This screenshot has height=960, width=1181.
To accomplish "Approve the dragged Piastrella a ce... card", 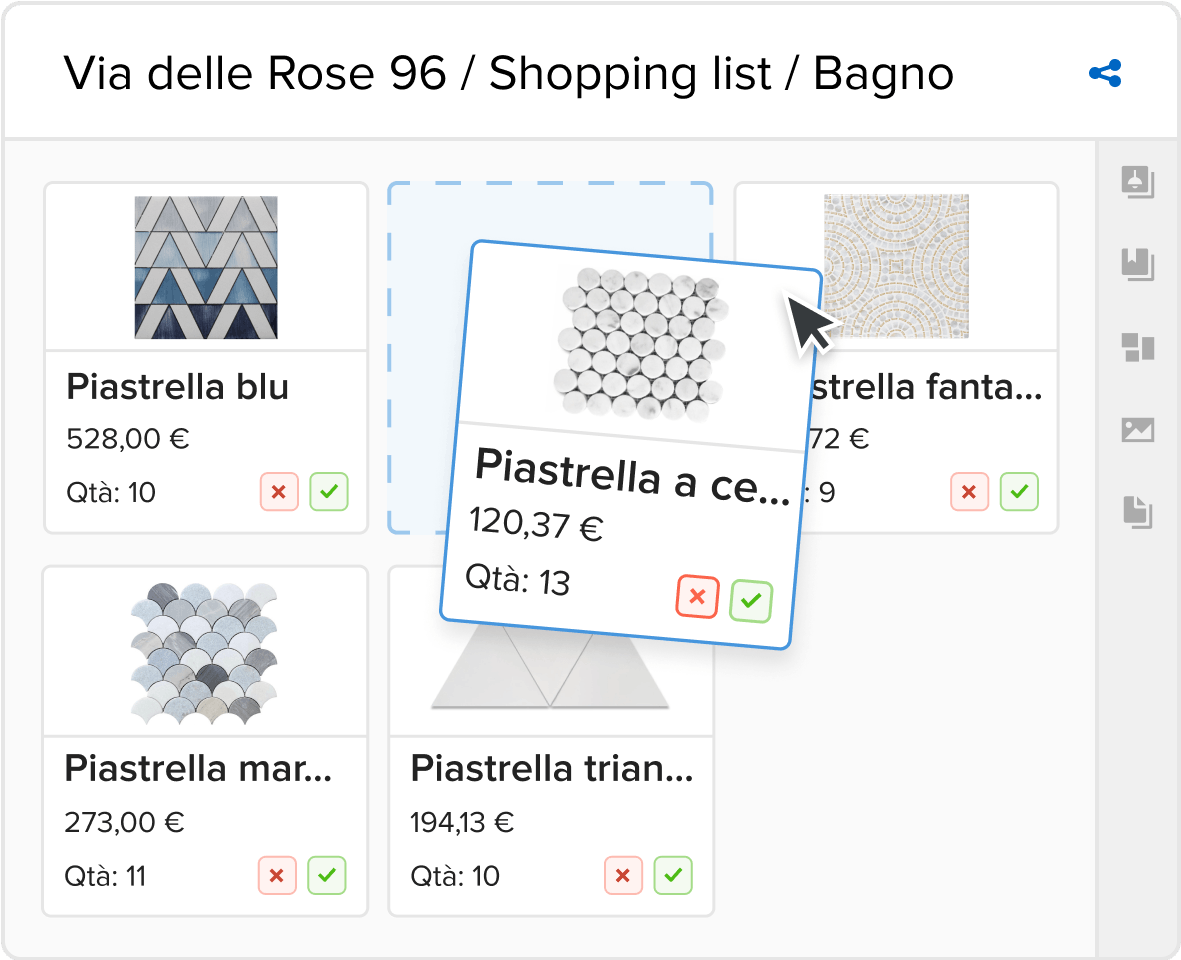I will tap(751, 601).
